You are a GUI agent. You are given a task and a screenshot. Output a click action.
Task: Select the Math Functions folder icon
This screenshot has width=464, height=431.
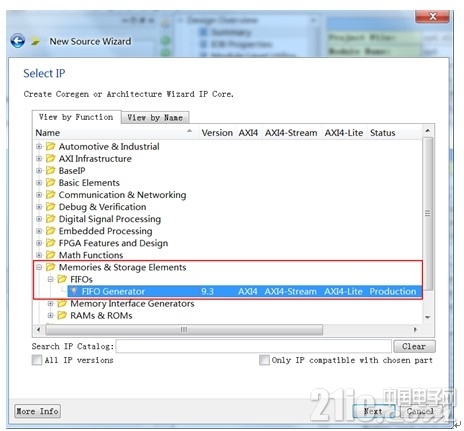(50, 255)
